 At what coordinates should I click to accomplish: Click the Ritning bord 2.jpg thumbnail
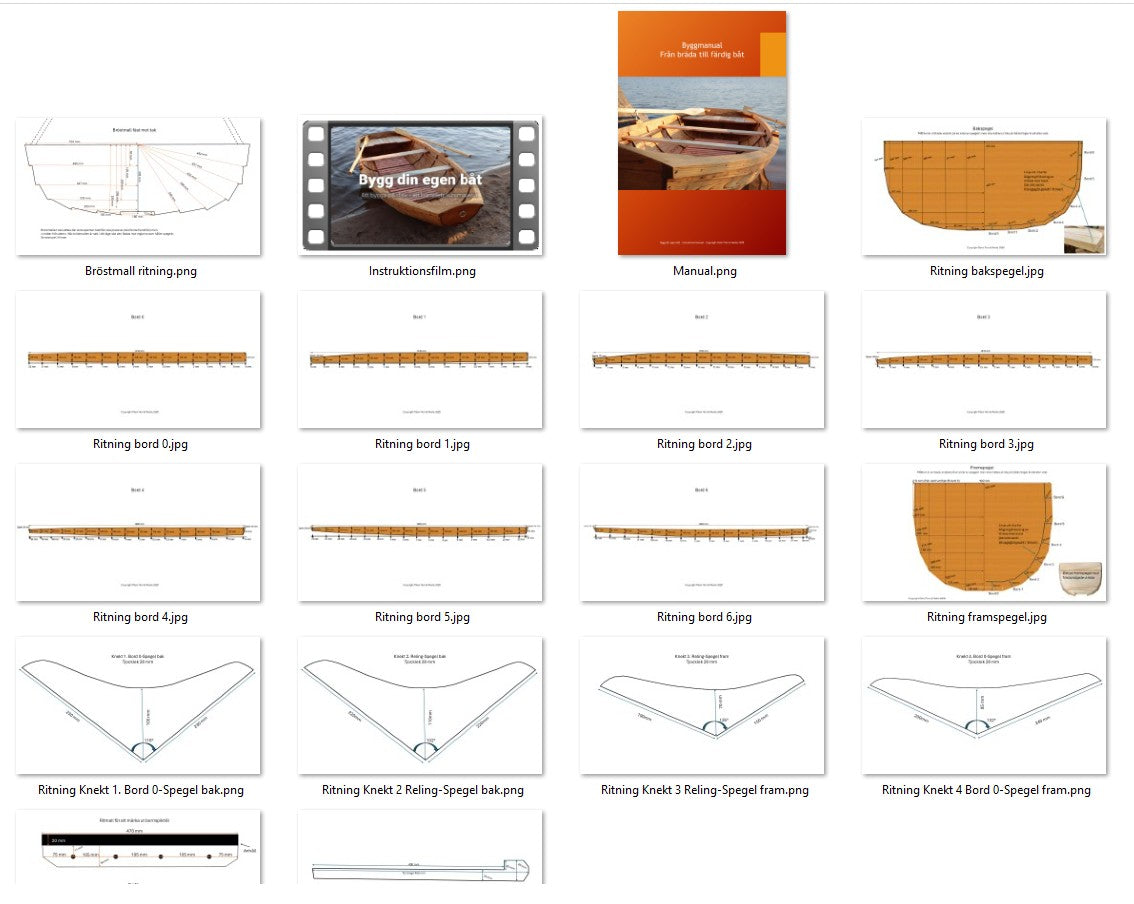pos(702,359)
